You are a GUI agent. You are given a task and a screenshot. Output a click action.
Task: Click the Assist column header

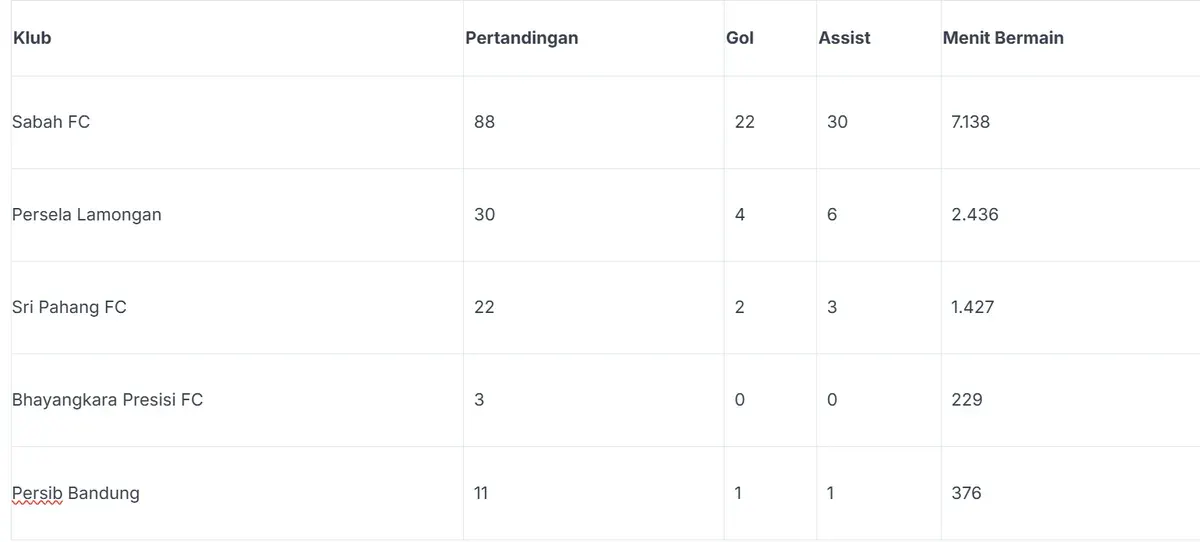pos(844,38)
